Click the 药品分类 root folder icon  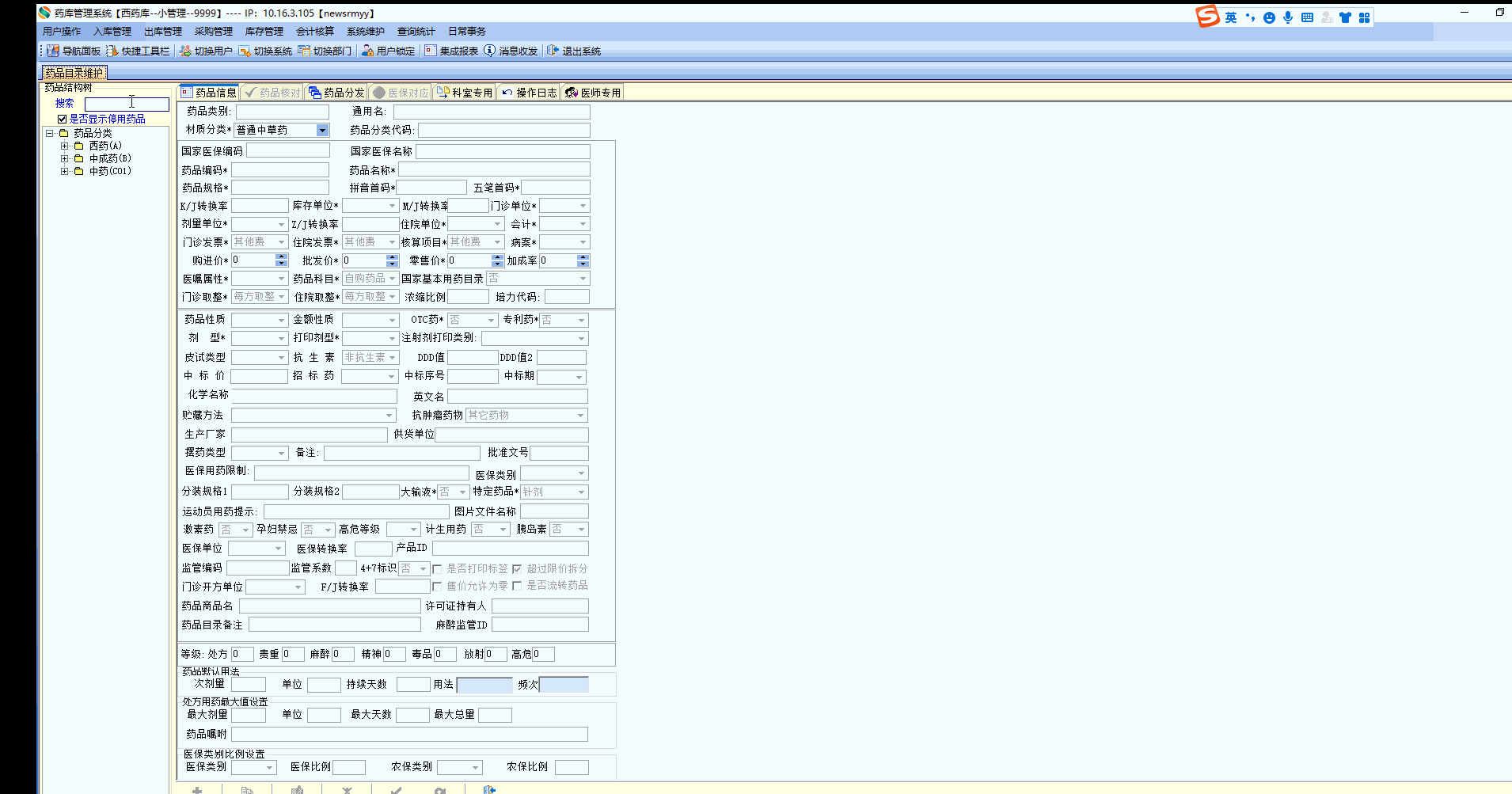click(x=63, y=133)
